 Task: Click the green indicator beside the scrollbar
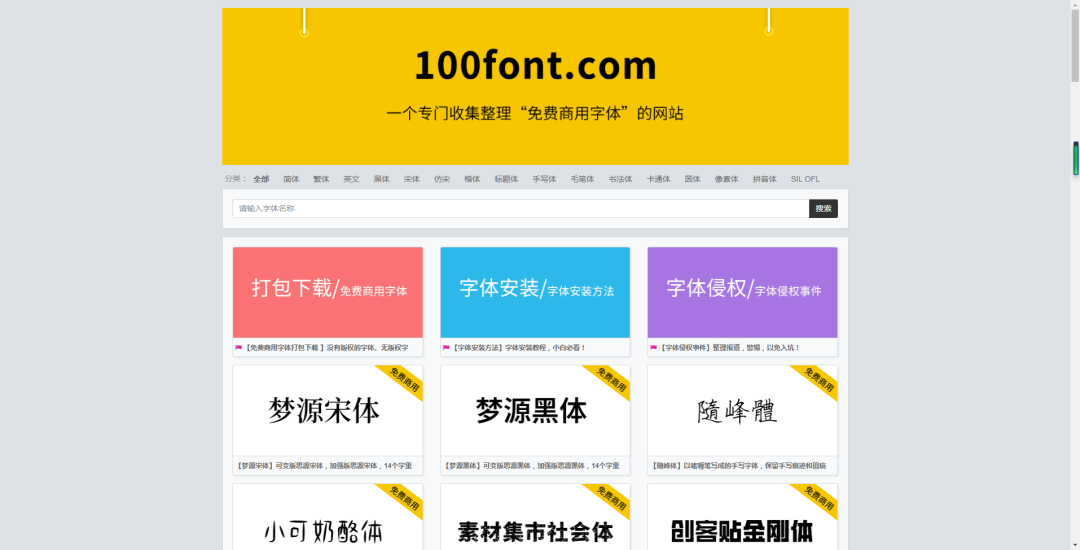point(1076,158)
